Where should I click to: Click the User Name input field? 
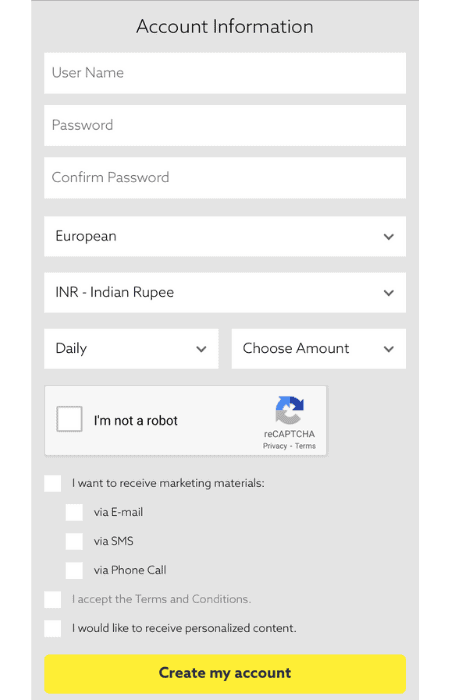[x=225, y=73]
